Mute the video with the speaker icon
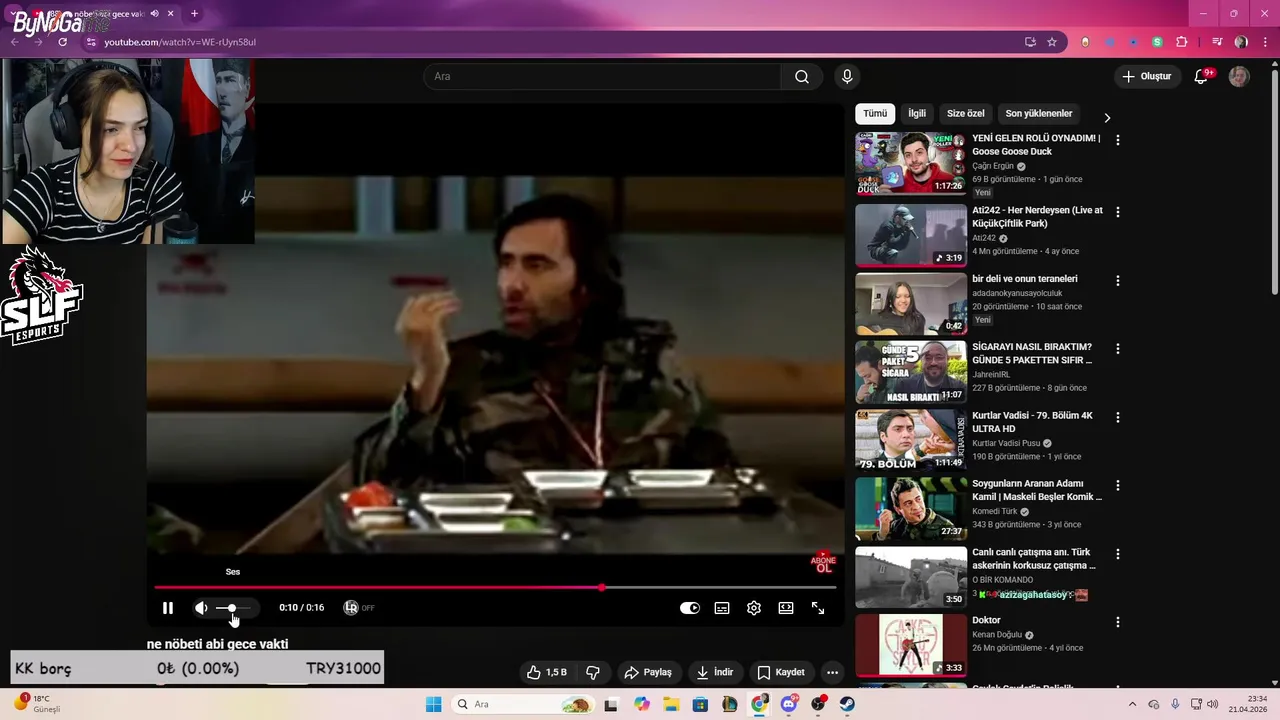The height and width of the screenshot is (720, 1280). tap(201, 608)
